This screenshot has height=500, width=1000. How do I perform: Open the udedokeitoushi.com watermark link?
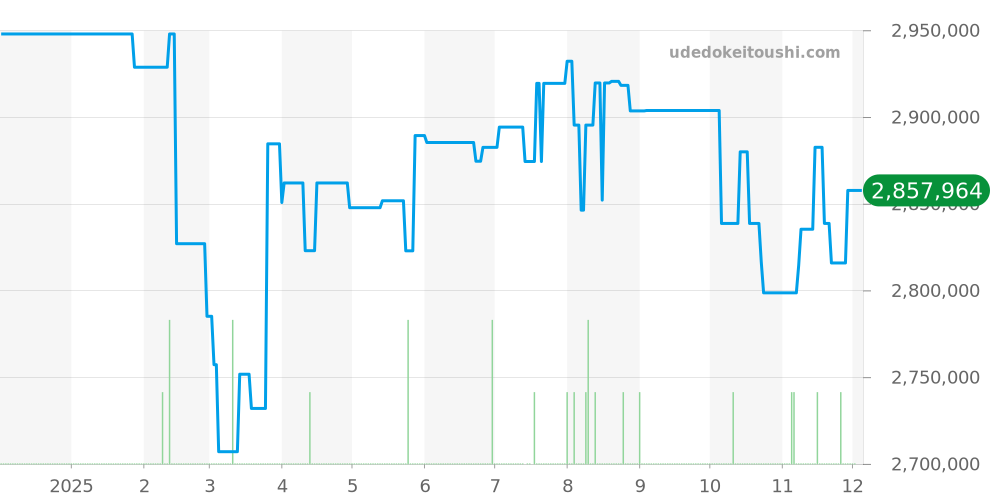(754, 53)
